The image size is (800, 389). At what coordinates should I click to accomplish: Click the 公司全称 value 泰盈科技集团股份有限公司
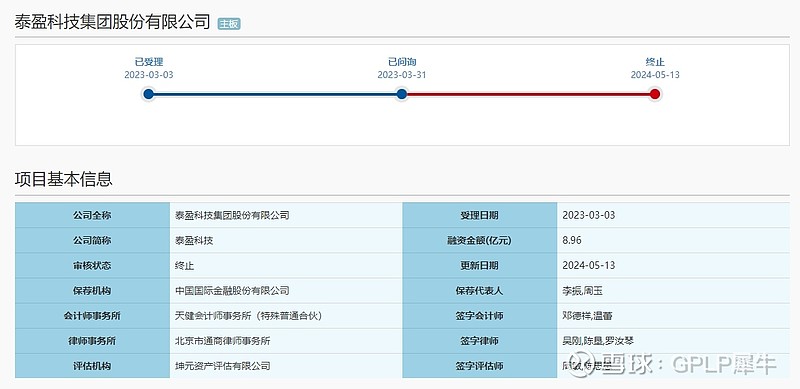(x=232, y=215)
